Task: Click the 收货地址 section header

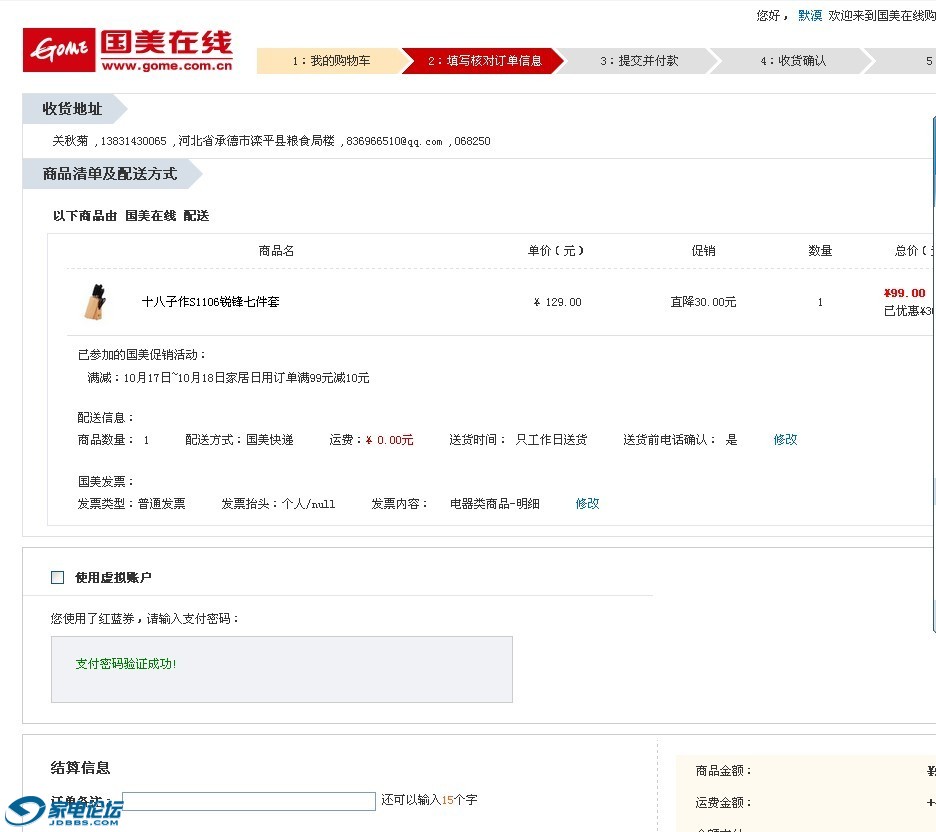Action: pyautogui.click(x=72, y=109)
